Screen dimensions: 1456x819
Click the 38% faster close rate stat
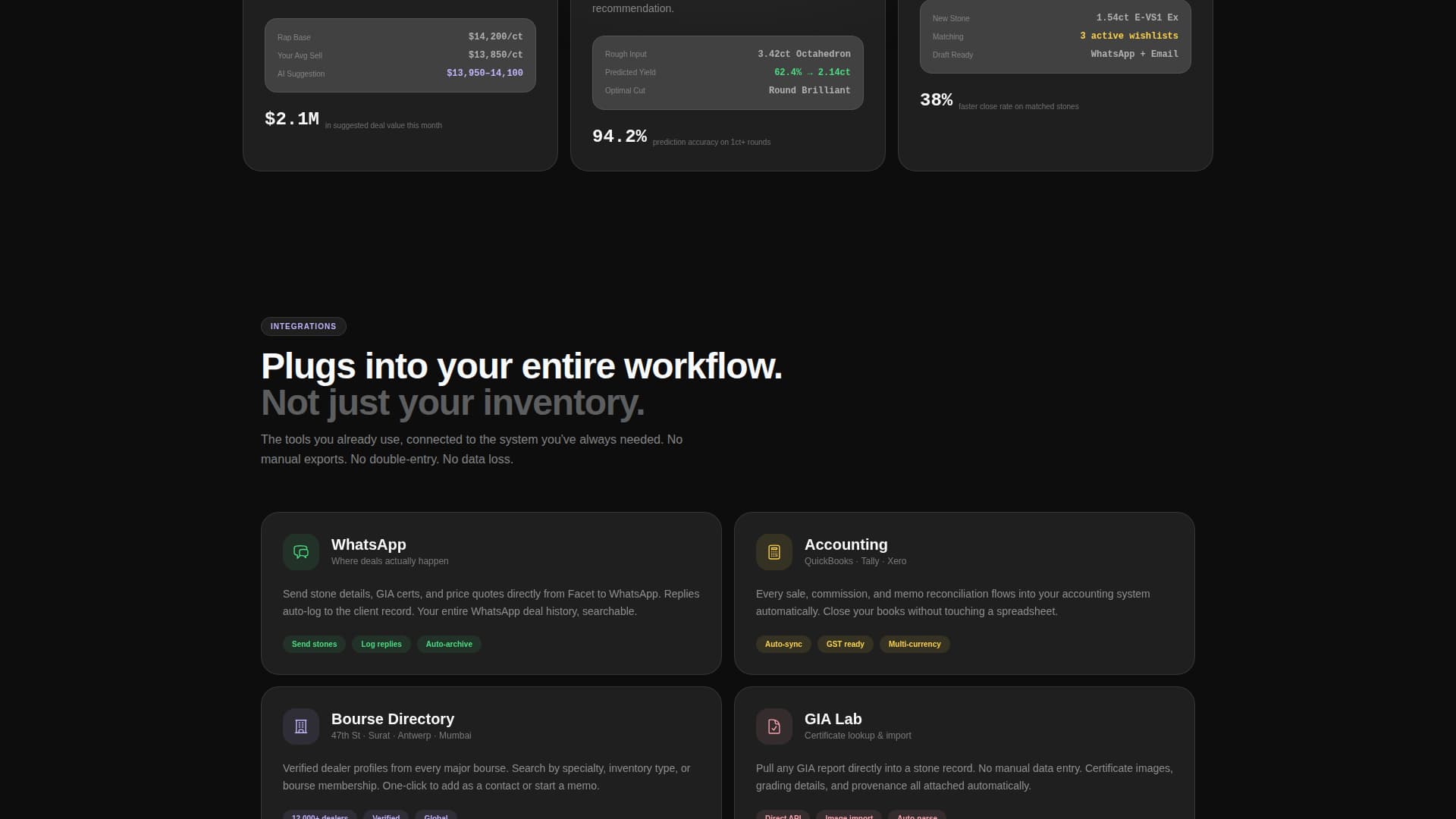pyautogui.click(x=936, y=100)
